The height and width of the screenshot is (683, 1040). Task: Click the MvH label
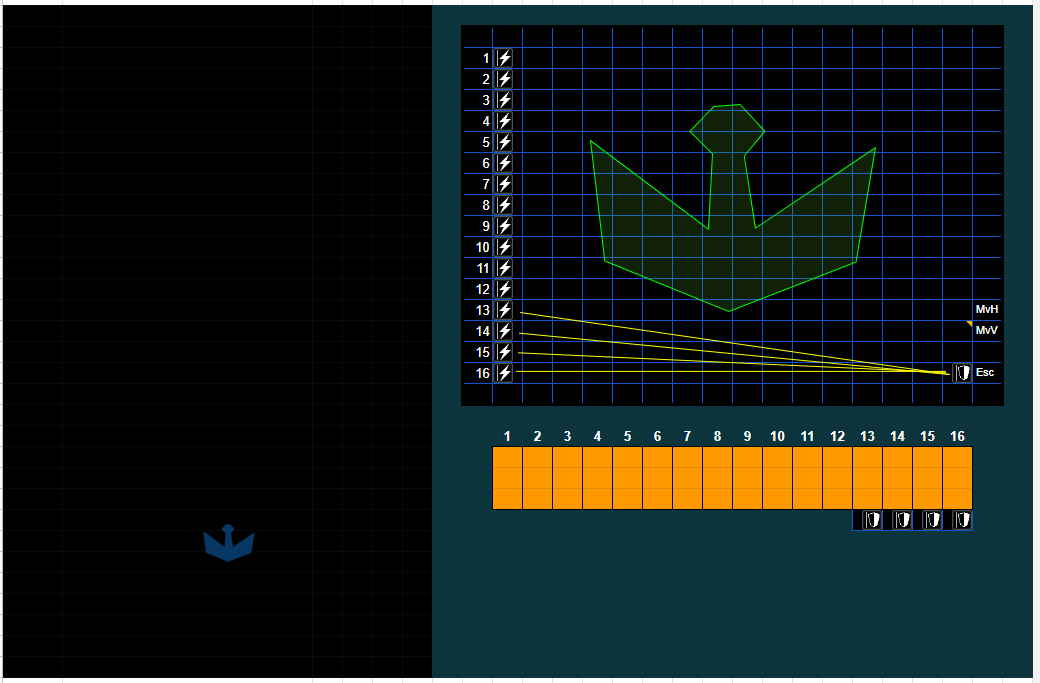tap(986, 309)
